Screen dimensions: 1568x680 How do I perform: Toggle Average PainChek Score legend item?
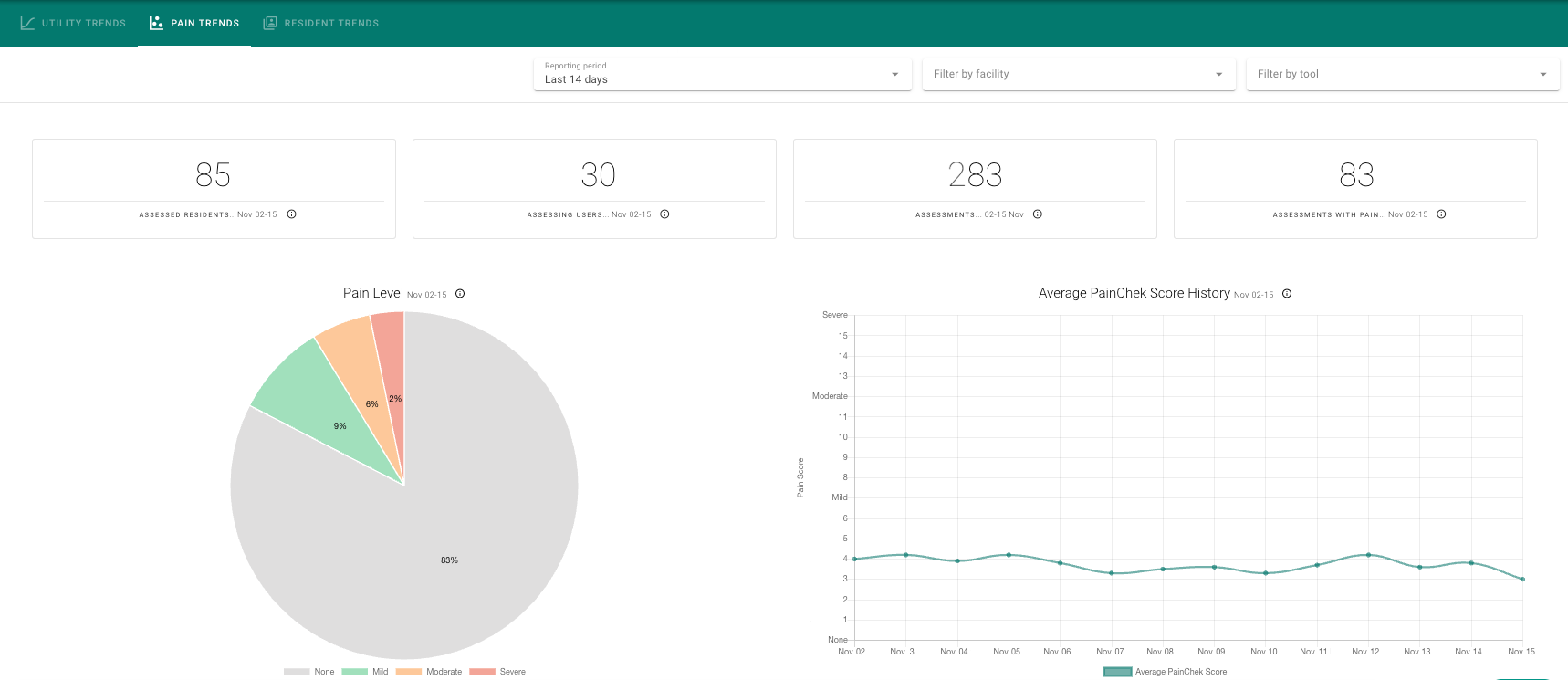(x=1166, y=672)
